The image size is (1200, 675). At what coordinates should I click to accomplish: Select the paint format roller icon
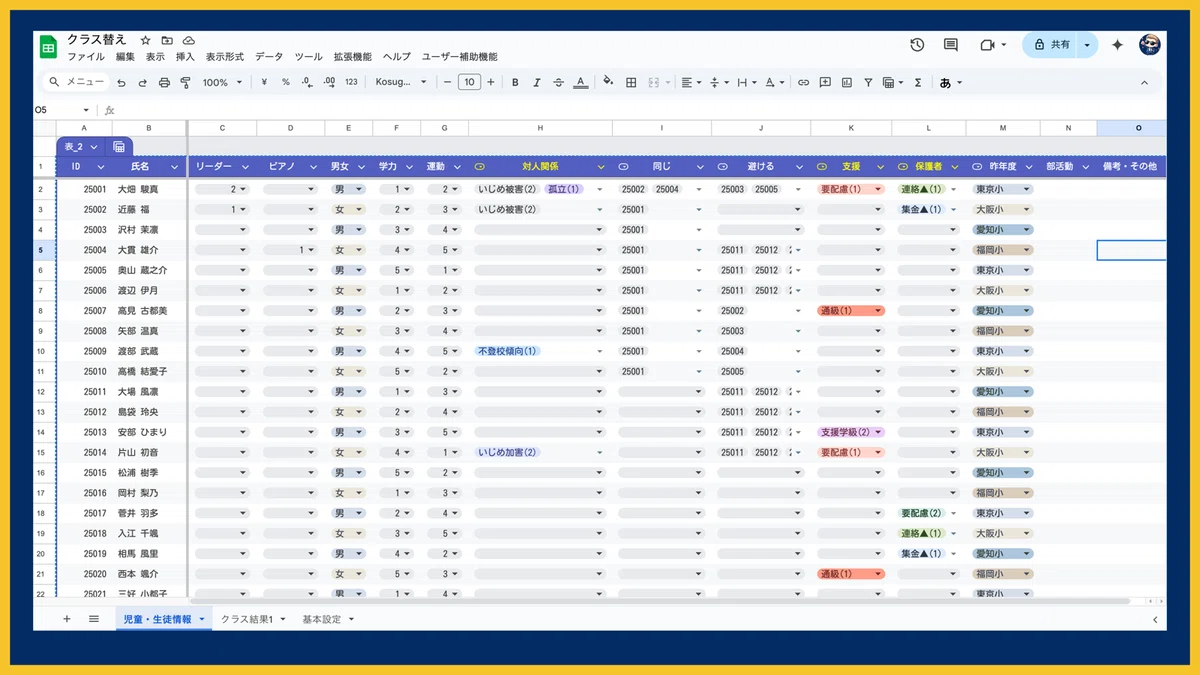click(x=185, y=82)
